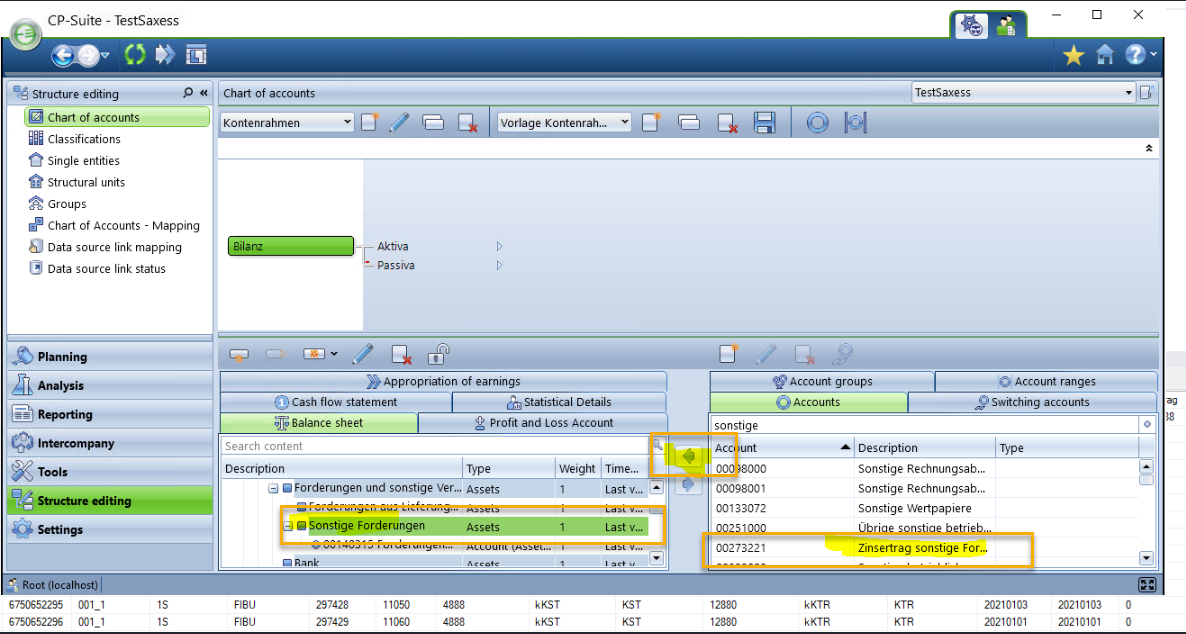Click the green refresh arrows icon
Image resolution: width=1186 pixels, height=634 pixels.
[135, 55]
